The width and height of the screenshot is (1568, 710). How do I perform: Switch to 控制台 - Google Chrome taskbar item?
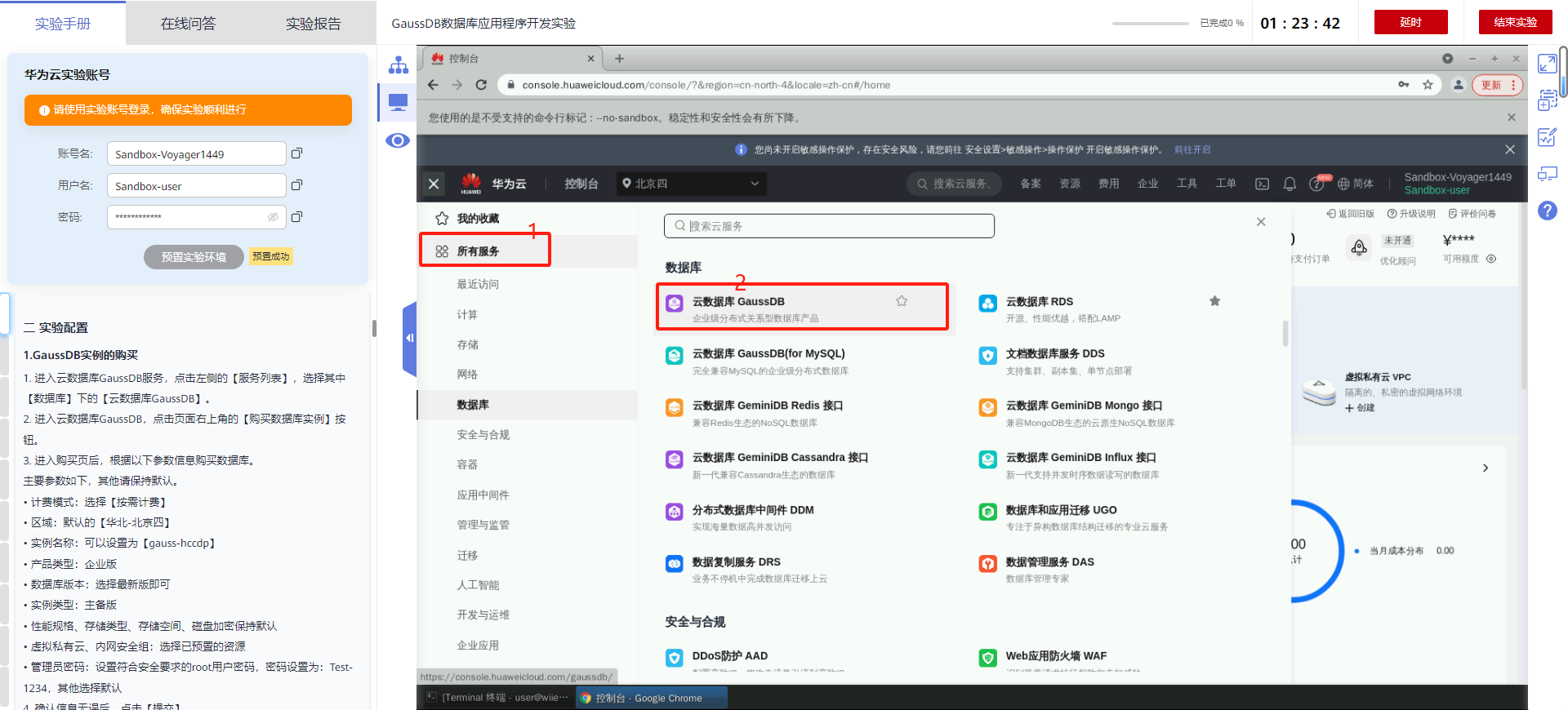pos(650,698)
